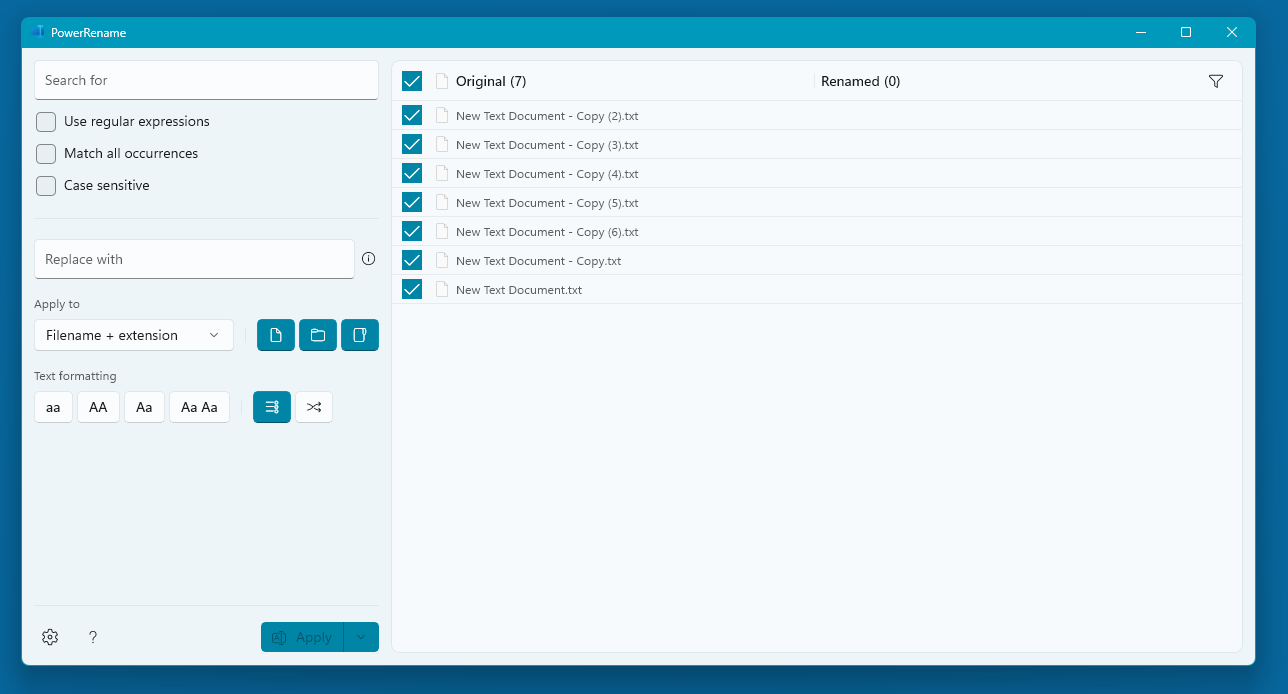Enable Case sensitive checkbox
This screenshot has height=694, width=1288.
pyautogui.click(x=46, y=186)
